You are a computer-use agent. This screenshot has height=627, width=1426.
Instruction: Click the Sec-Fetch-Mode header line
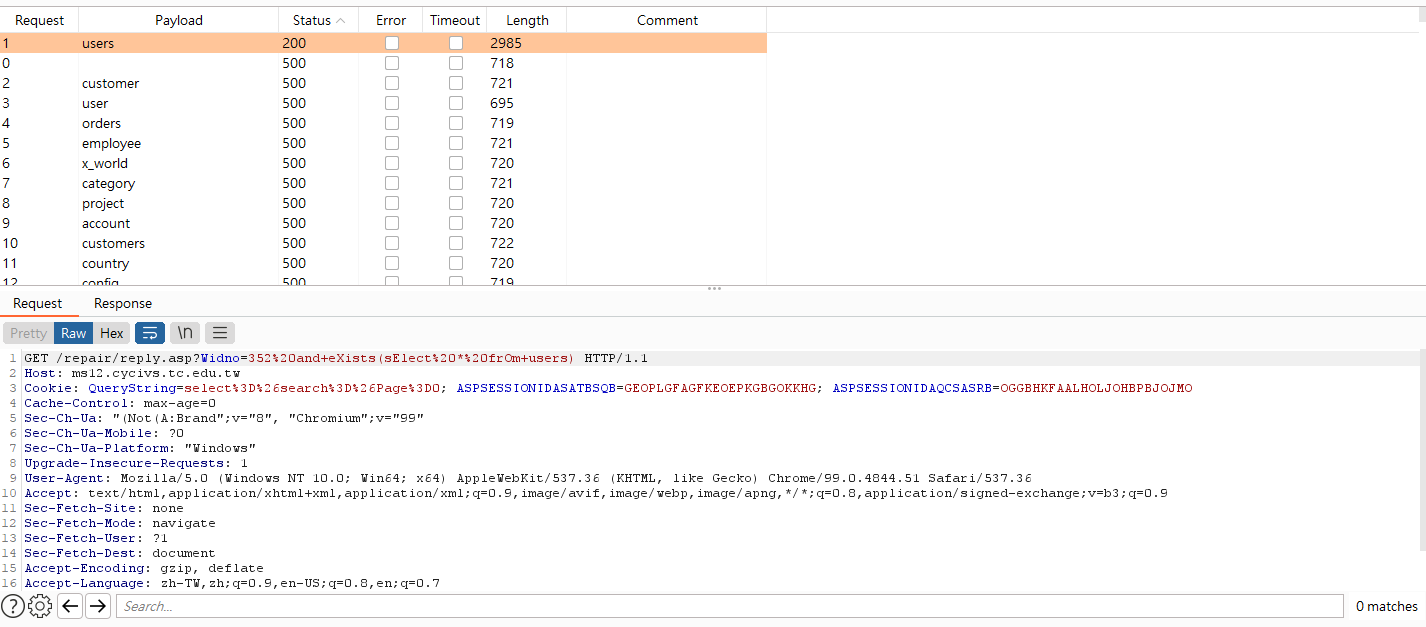point(120,523)
